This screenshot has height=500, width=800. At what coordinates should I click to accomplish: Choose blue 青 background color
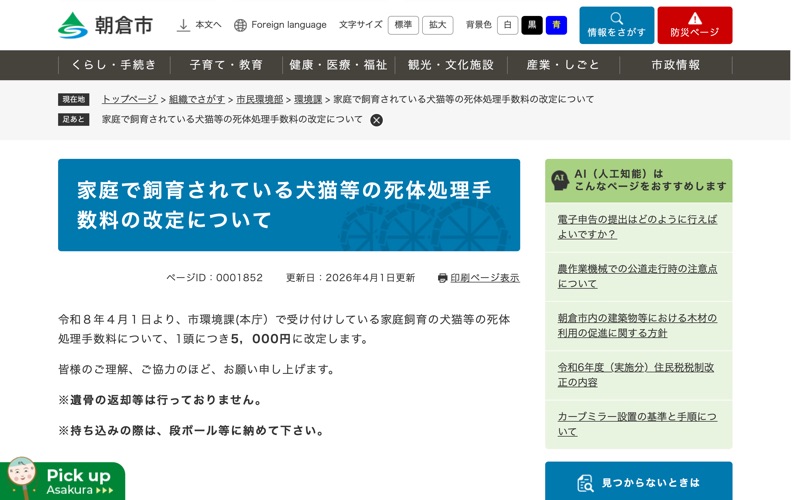[556, 25]
